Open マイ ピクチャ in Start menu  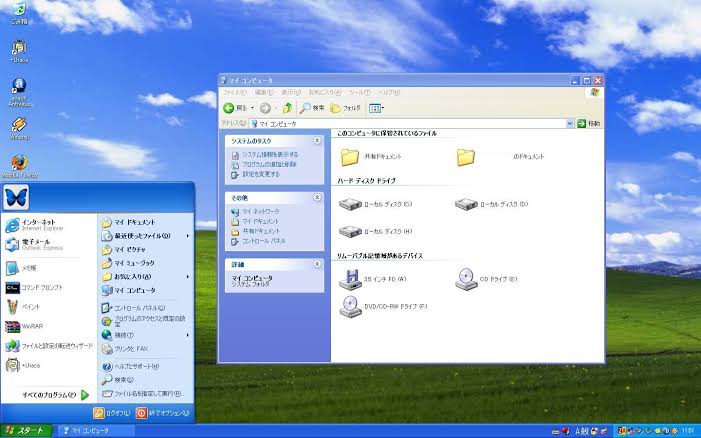pos(145,250)
